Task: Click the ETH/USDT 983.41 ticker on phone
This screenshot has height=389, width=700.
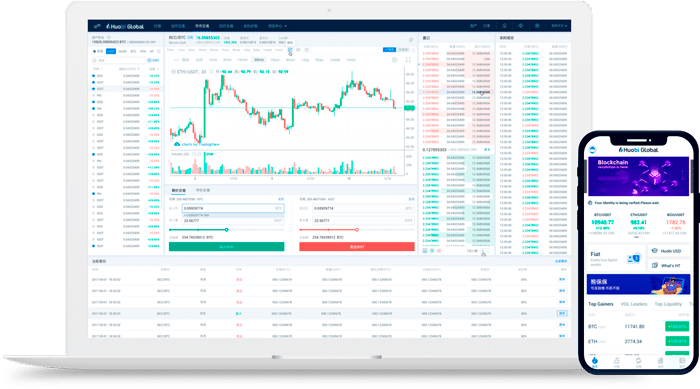Action: (638, 223)
